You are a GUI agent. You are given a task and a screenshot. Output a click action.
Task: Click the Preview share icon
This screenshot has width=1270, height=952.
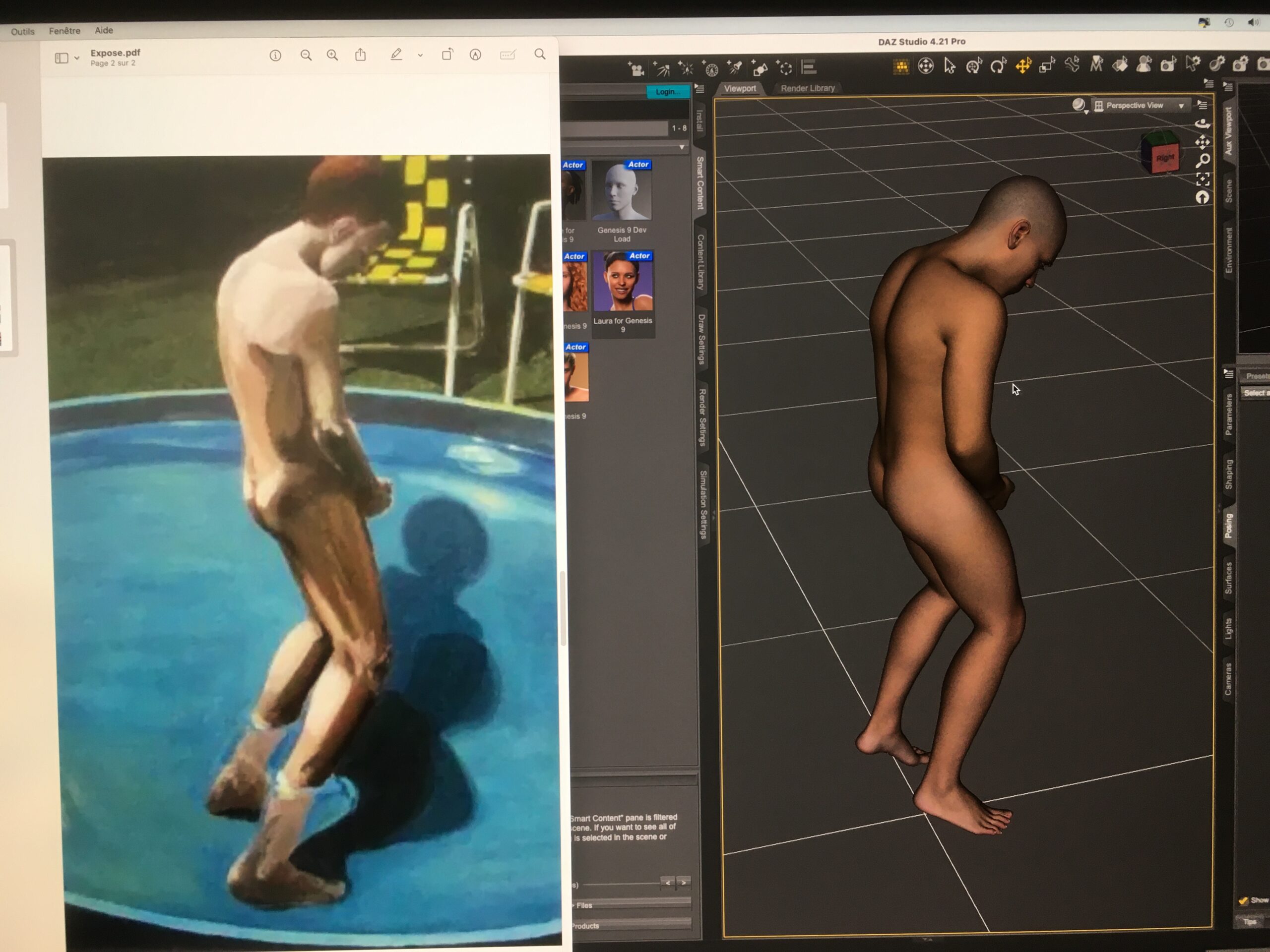click(x=361, y=55)
